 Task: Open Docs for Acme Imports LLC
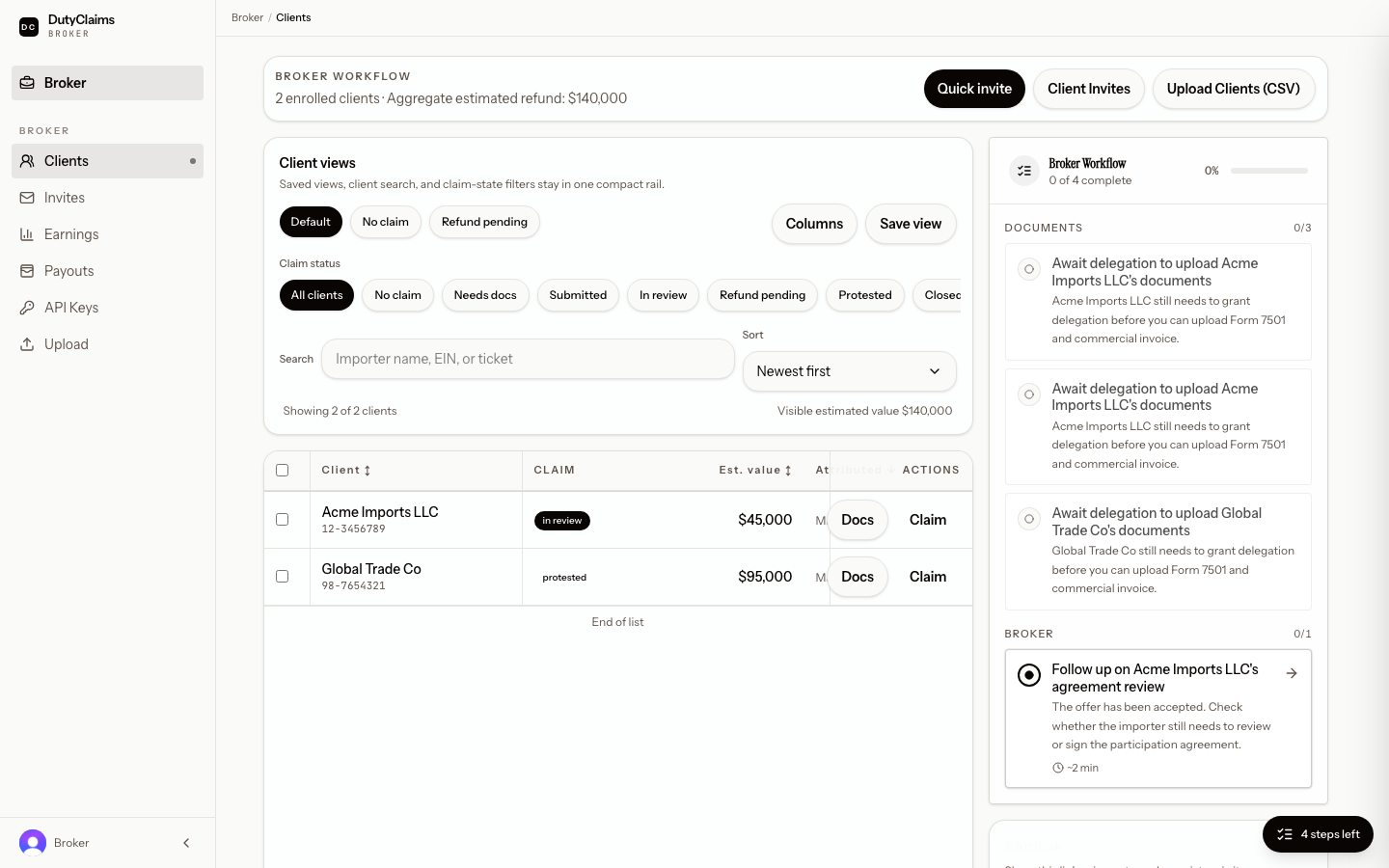(858, 520)
